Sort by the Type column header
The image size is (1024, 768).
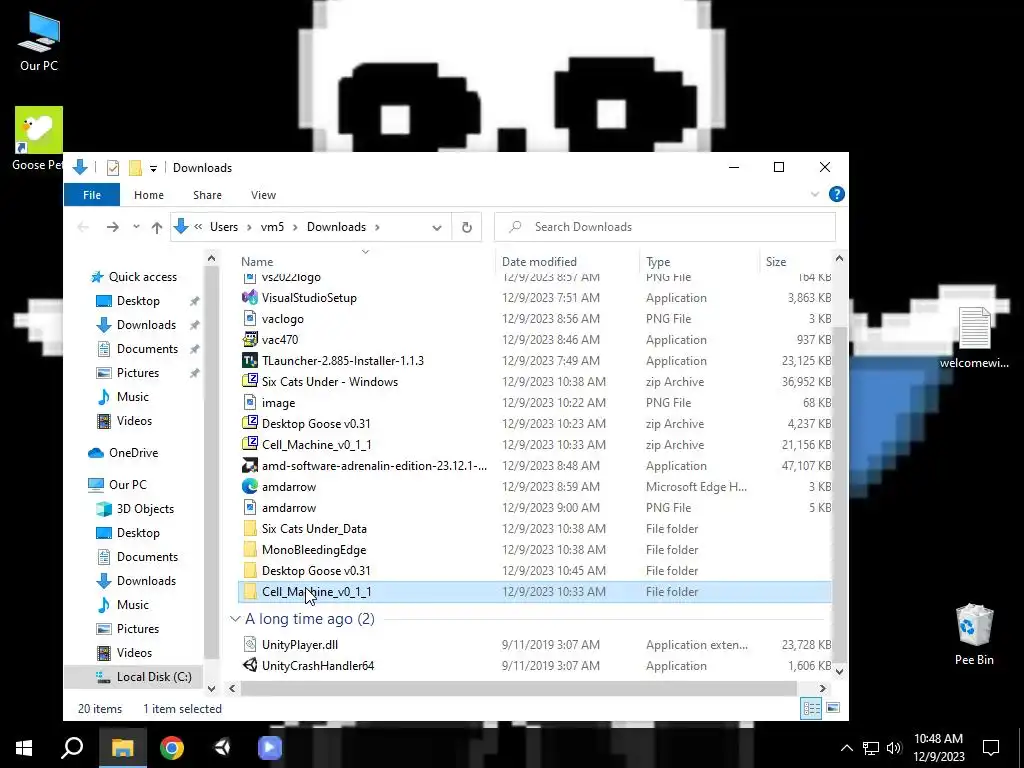[658, 262]
